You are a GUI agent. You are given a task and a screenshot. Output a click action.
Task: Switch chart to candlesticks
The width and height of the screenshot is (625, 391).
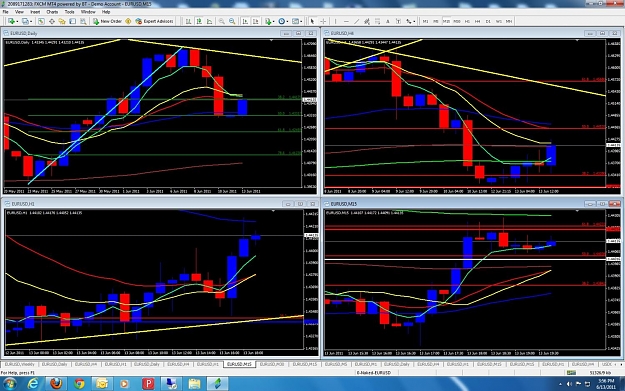tap(199, 21)
